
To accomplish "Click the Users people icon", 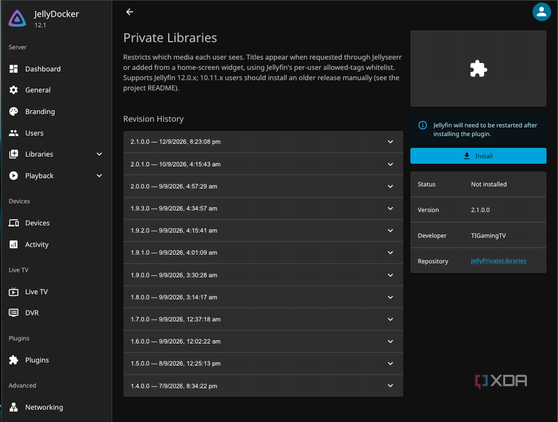I will 14,133.
